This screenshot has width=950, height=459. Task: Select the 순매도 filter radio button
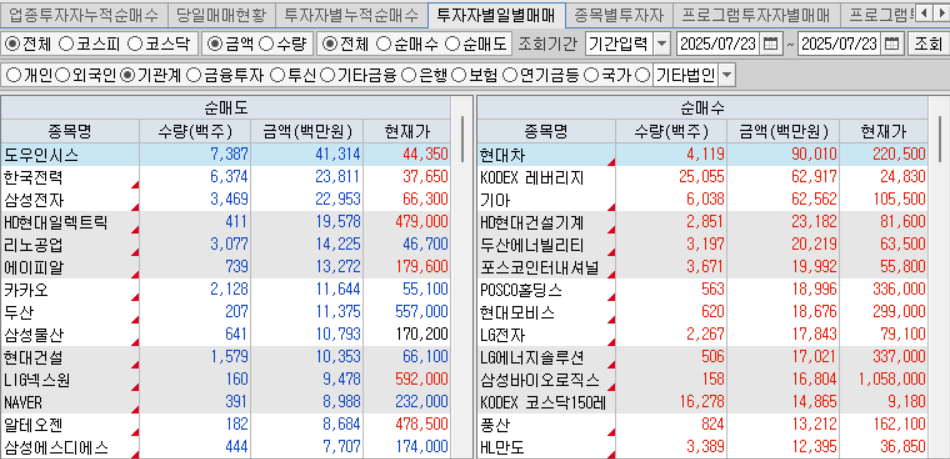click(476, 44)
